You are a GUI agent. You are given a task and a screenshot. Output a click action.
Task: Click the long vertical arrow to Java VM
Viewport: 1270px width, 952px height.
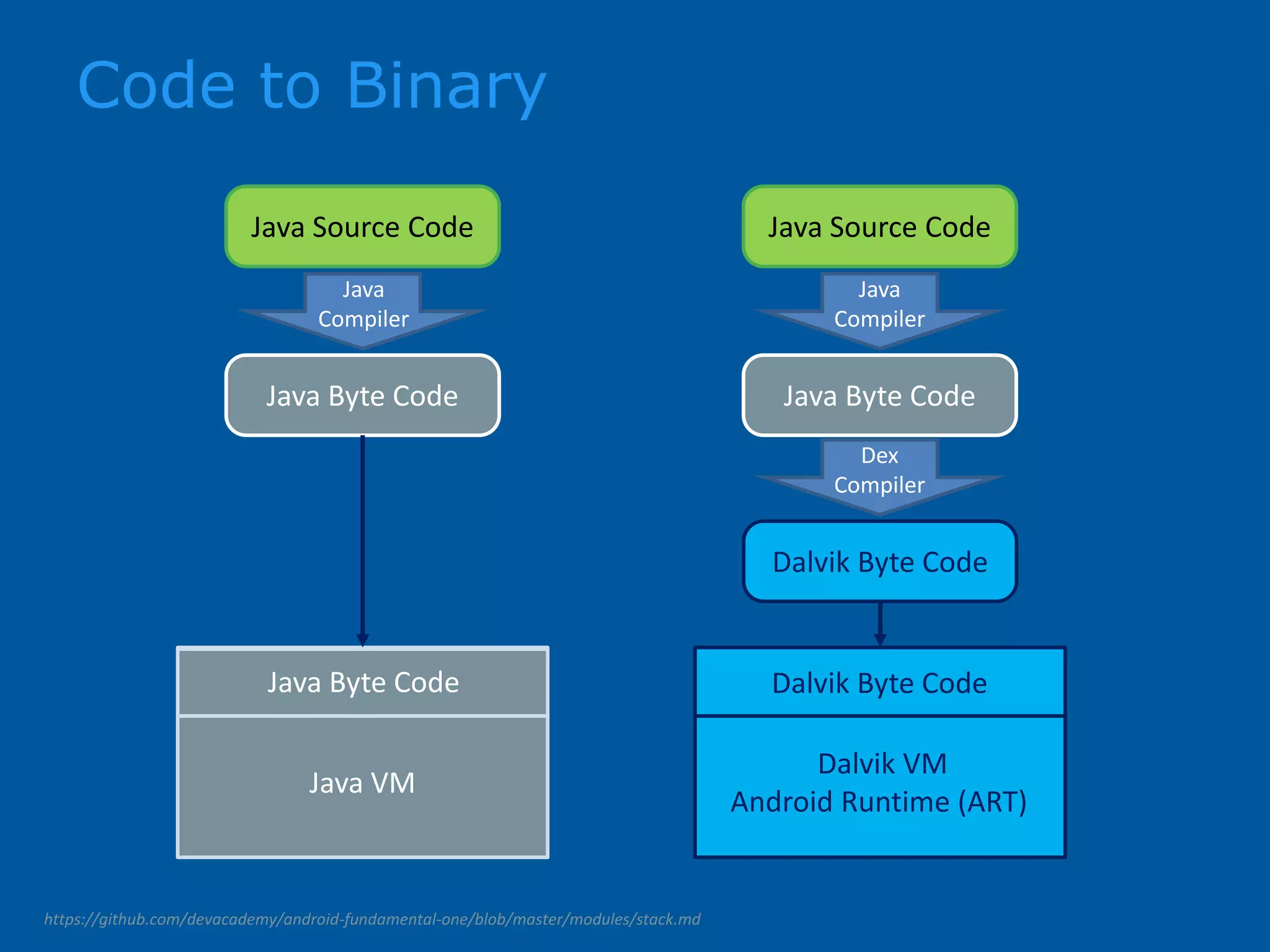click(x=363, y=539)
